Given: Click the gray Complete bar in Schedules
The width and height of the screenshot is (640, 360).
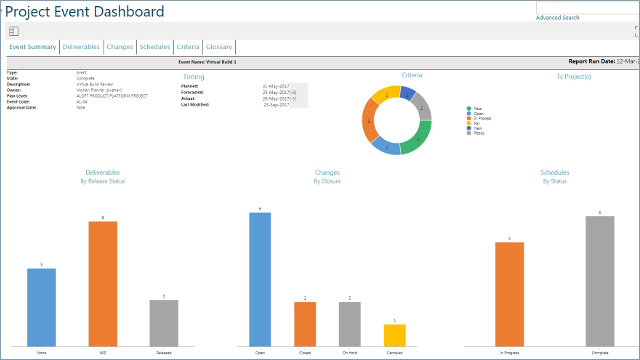Looking at the screenshot, I should tap(600, 281).
